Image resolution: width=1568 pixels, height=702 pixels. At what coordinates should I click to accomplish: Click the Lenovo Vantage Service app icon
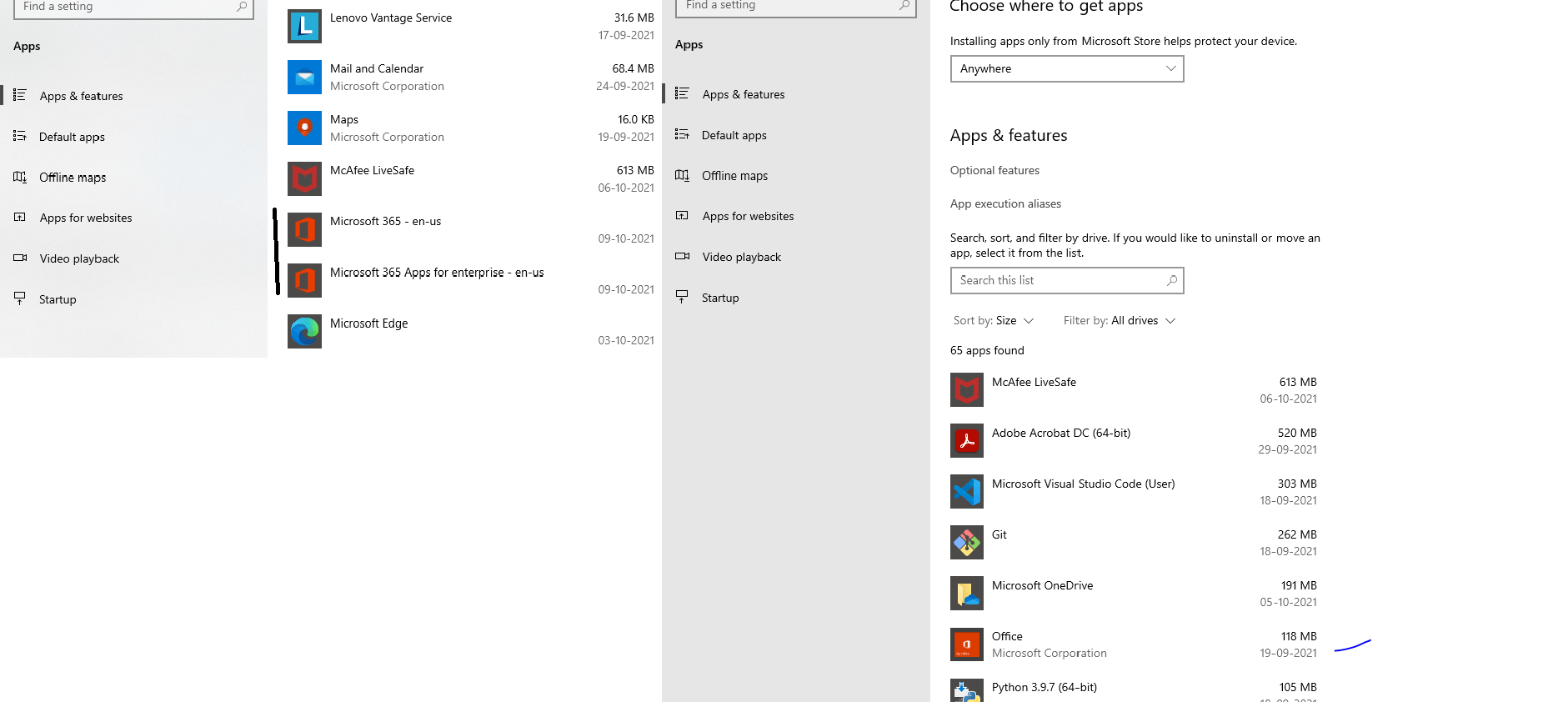point(304,26)
